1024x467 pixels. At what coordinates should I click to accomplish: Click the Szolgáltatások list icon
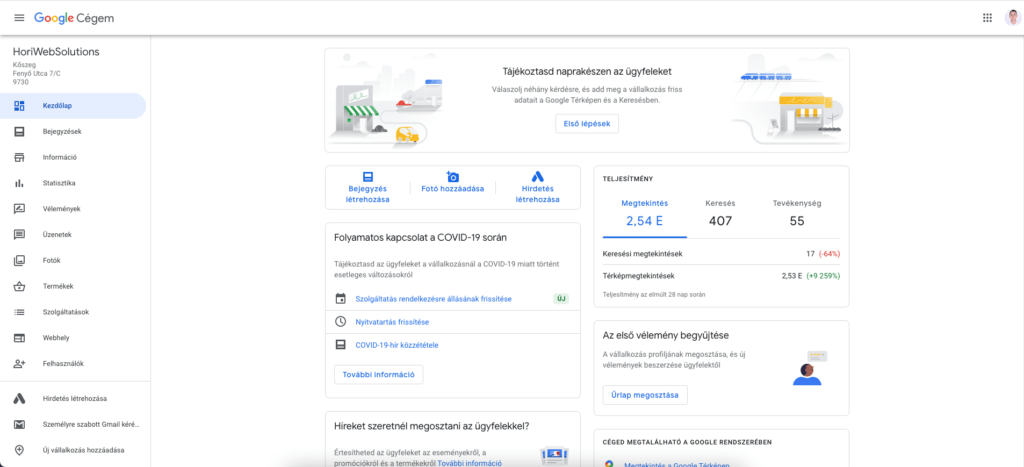coord(20,312)
